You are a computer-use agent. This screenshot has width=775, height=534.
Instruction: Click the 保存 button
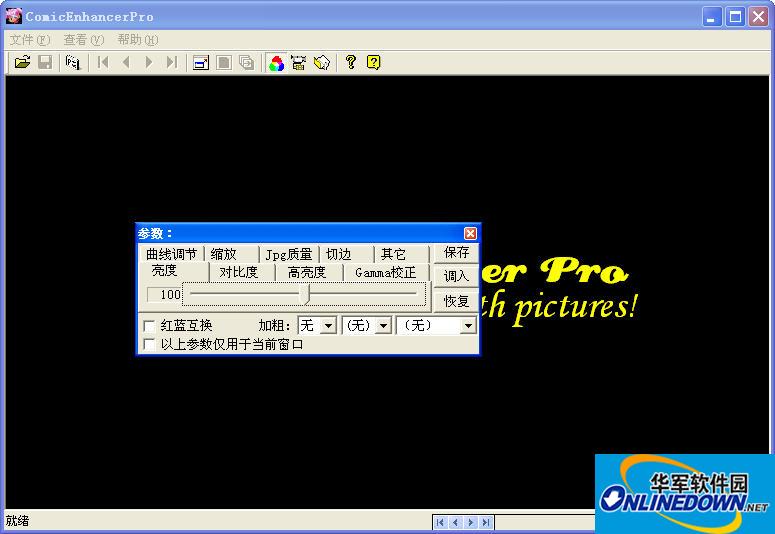click(x=456, y=253)
